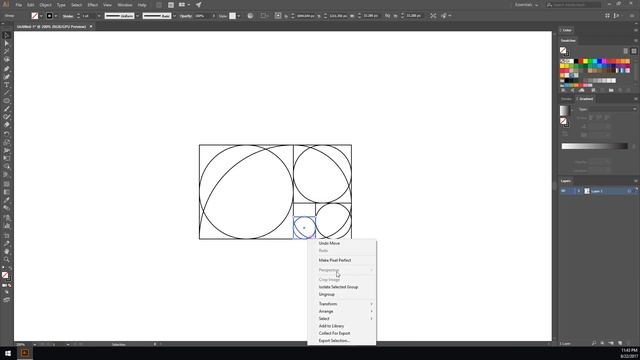The width and height of the screenshot is (640, 360).
Task: Click the gradient preview thumbnail in Gradient panel
Action: [564, 111]
